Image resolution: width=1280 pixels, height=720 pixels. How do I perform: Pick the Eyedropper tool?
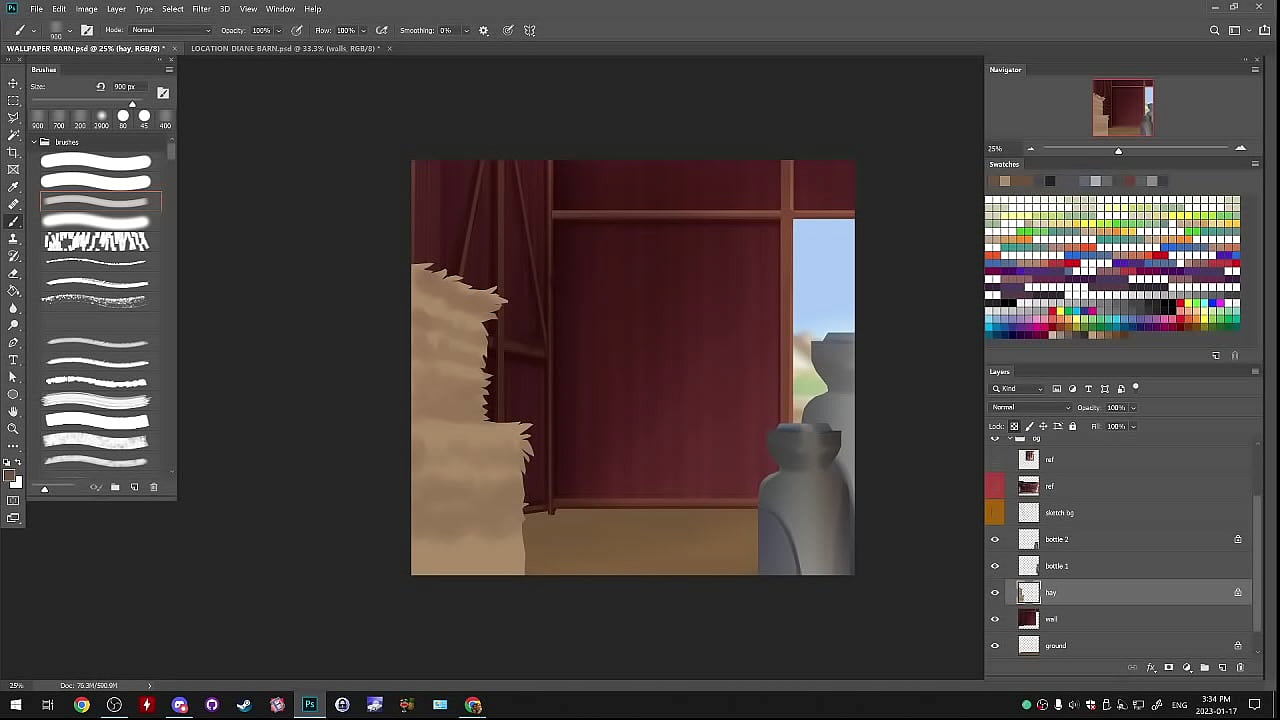click(x=13, y=187)
